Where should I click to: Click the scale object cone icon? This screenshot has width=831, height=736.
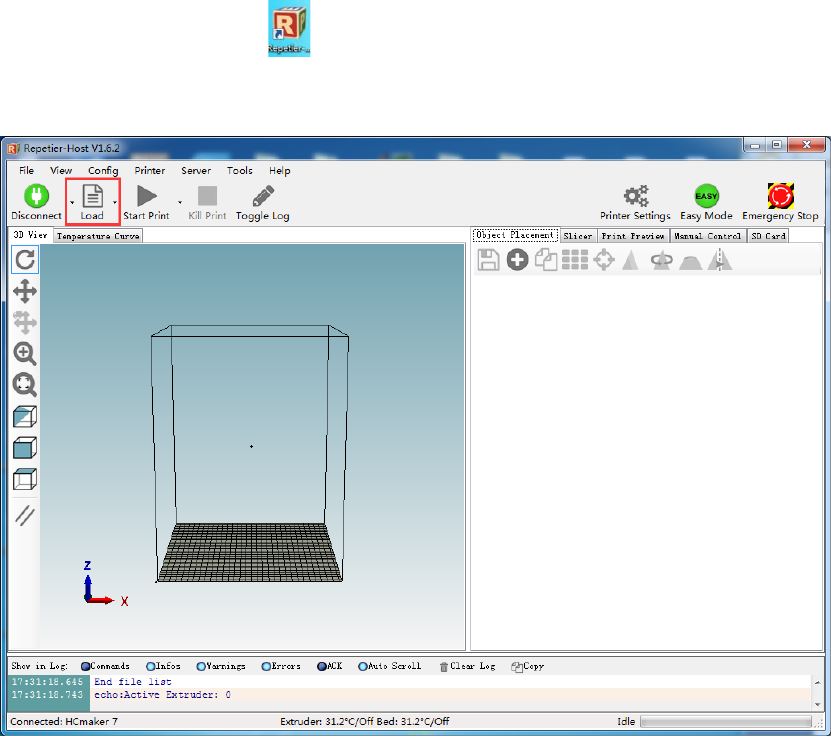631,260
